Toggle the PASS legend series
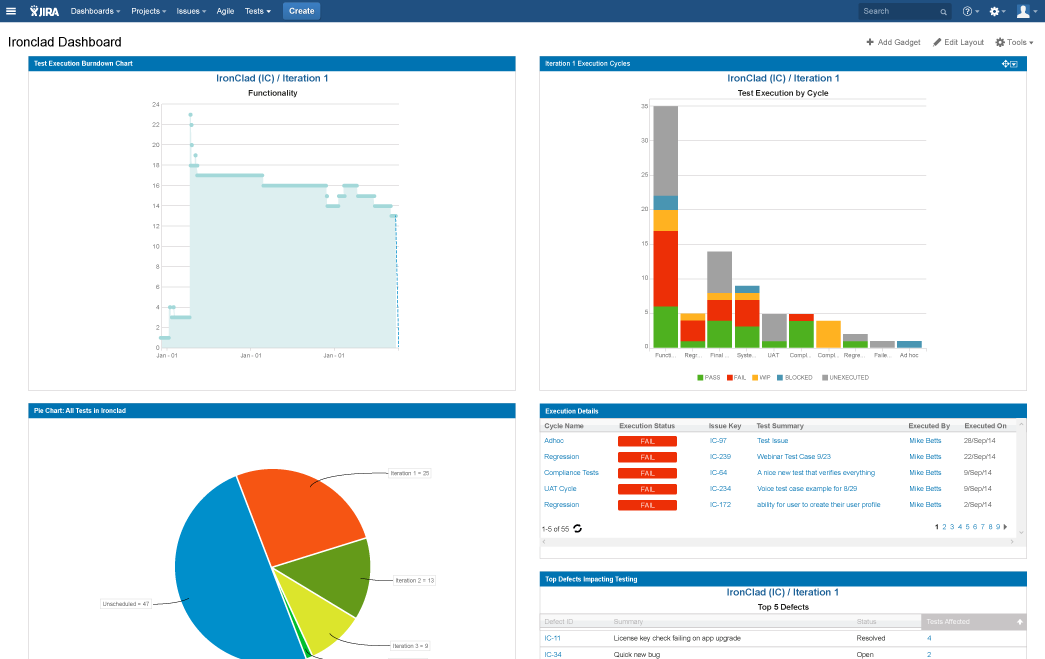 [708, 378]
